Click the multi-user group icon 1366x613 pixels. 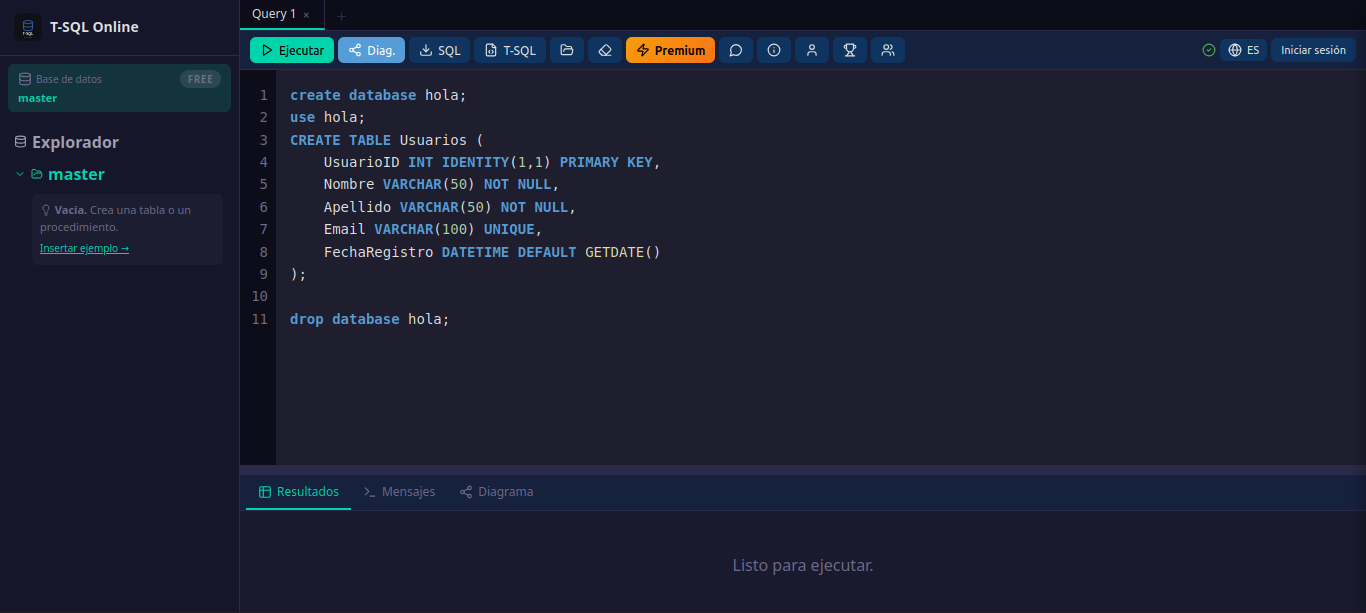click(x=888, y=50)
